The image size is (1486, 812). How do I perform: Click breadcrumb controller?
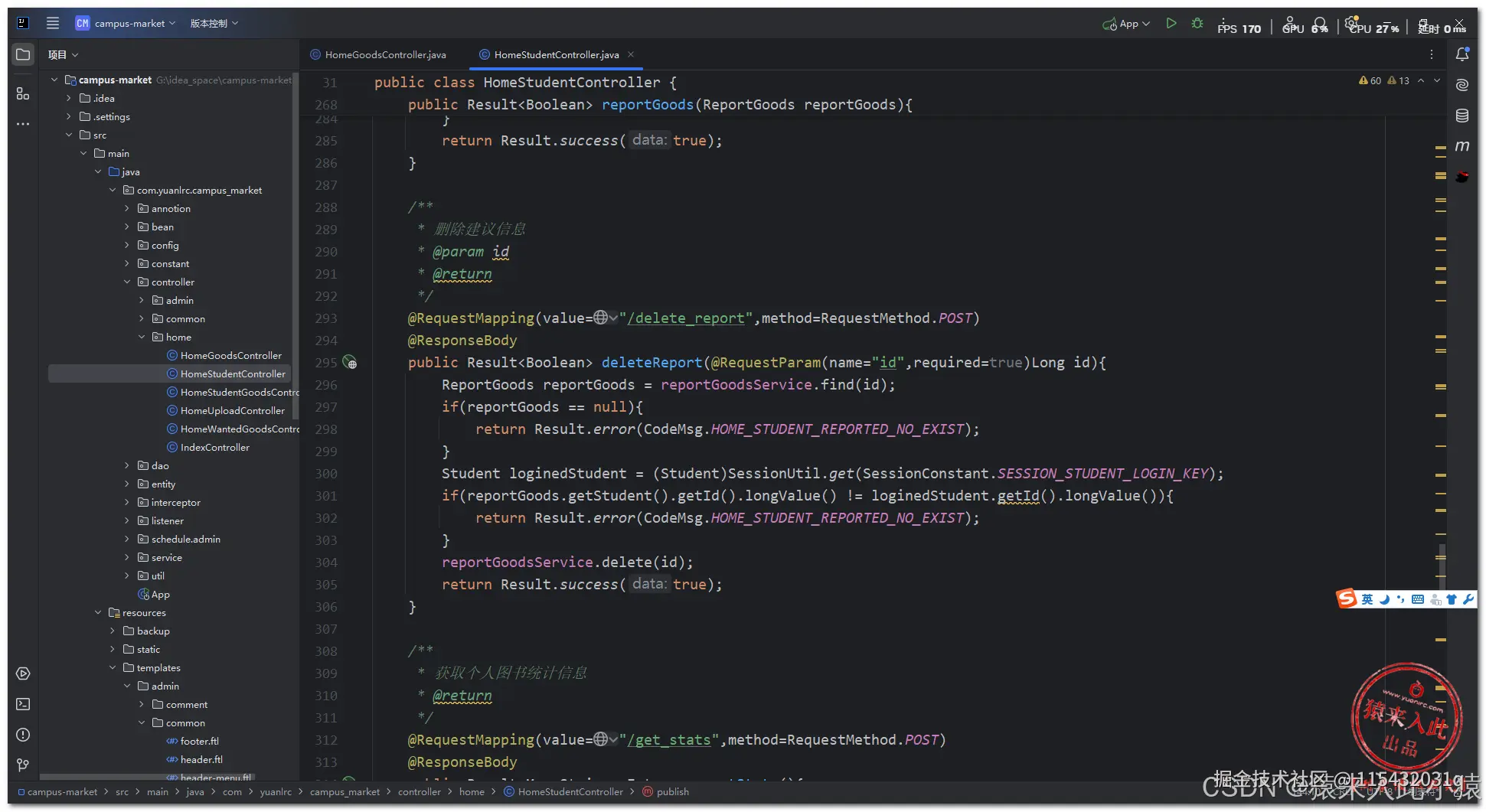coord(420,791)
